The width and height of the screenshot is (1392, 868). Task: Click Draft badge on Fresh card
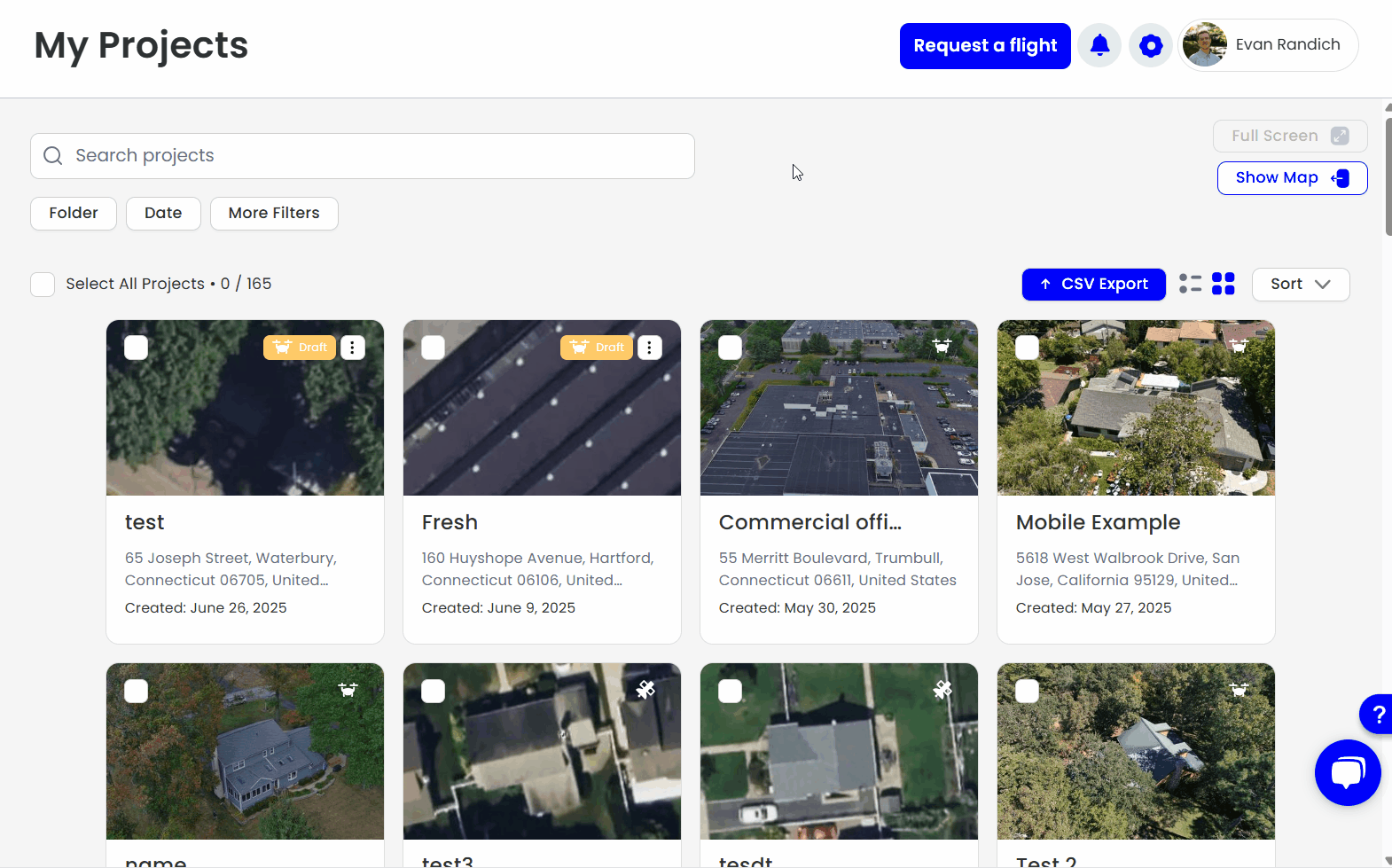point(597,348)
